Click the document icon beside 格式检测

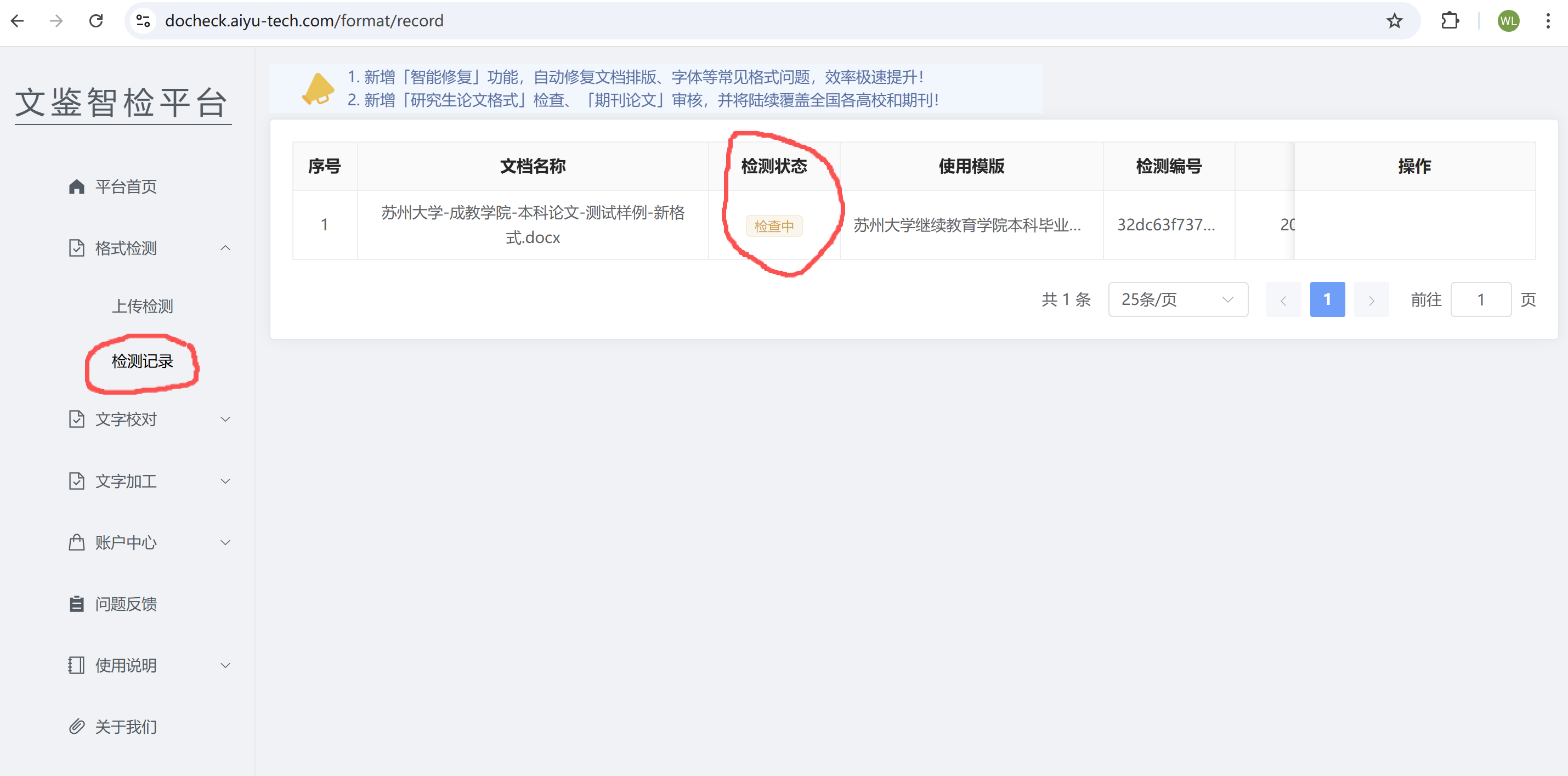click(x=77, y=248)
